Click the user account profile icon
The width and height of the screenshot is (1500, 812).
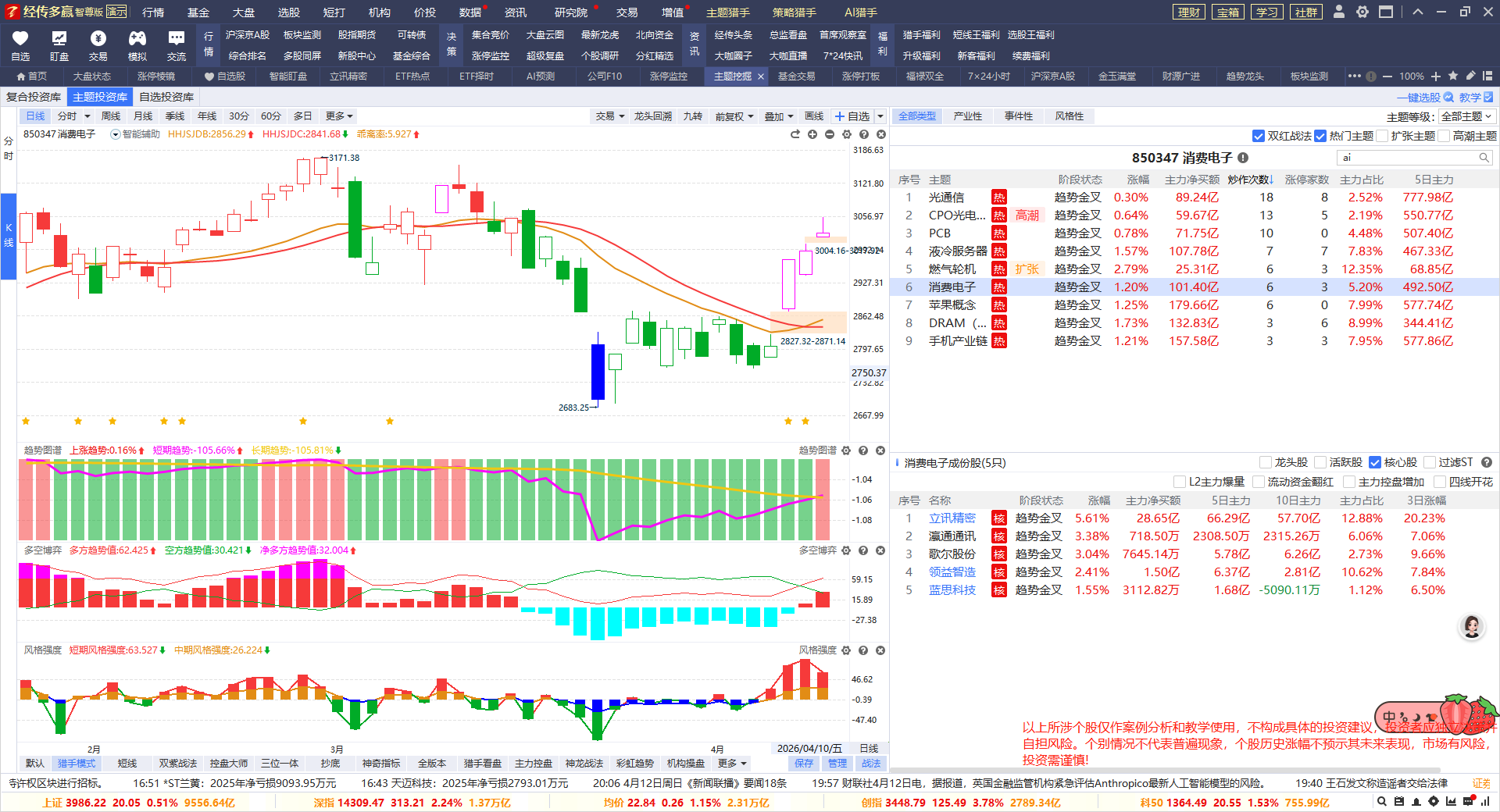tap(1339, 12)
